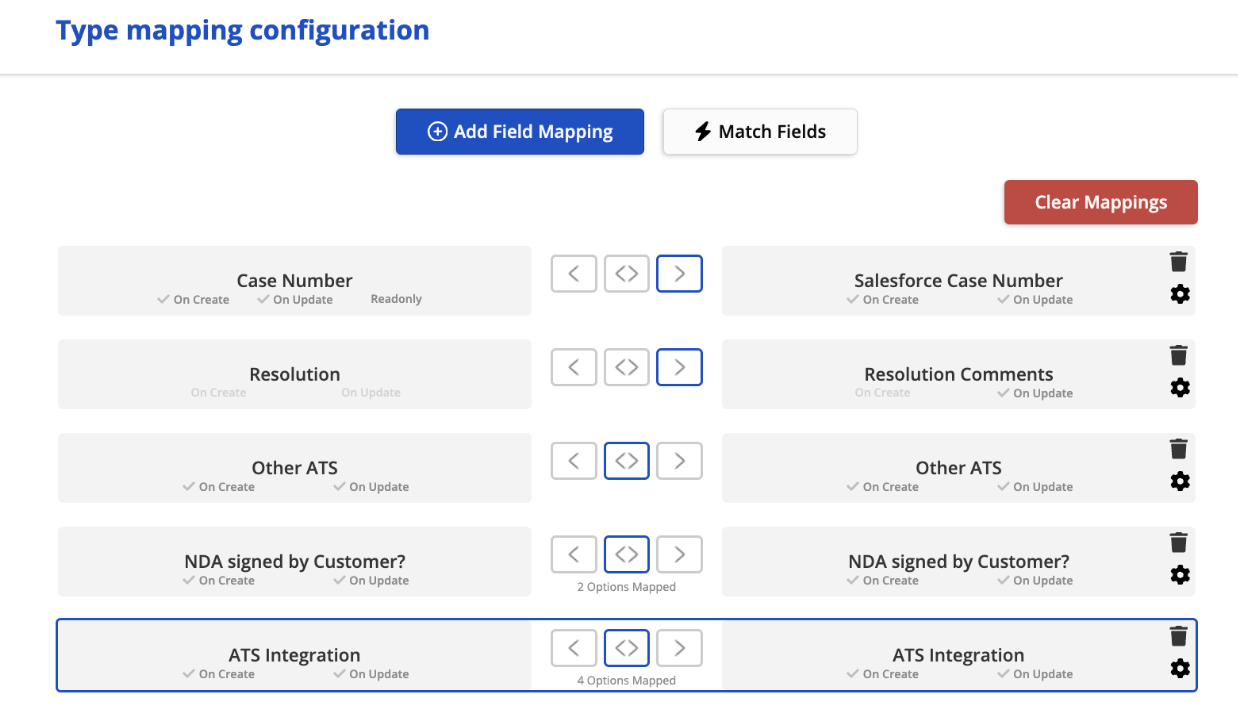The image size is (1238, 710).
Task: Click the Match Fields button
Action: [x=760, y=132]
